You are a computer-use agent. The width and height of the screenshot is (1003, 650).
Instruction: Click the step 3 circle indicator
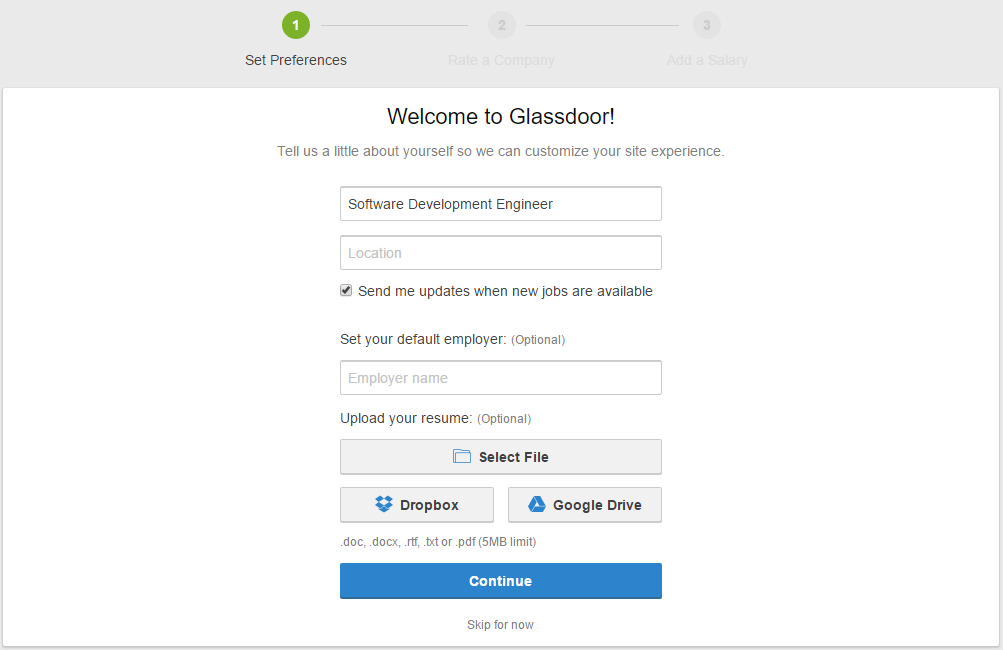point(707,25)
